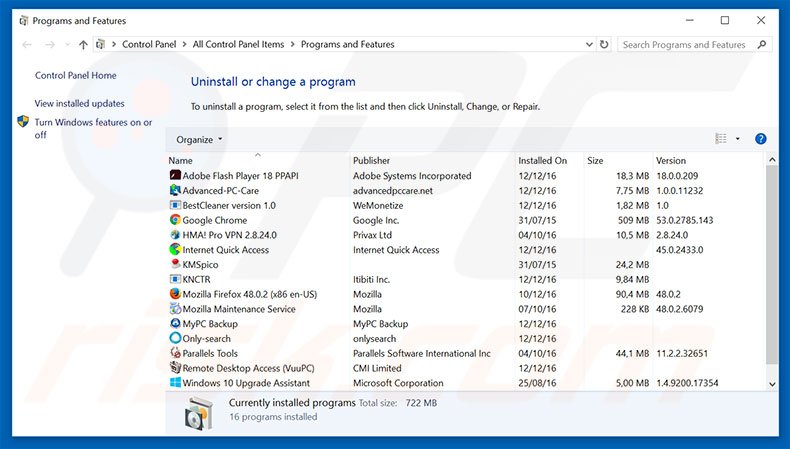Click the vertical scrollbar thumb
The image size is (790, 449).
[x=772, y=265]
